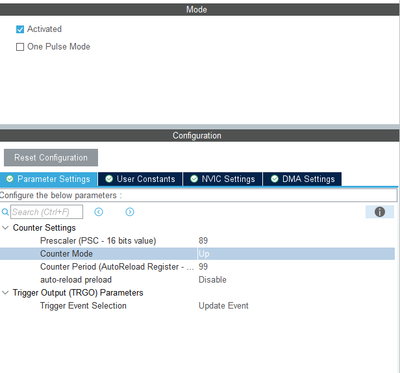Select the Prescaler (PSC) parameter row

pyautogui.click(x=197, y=241)
